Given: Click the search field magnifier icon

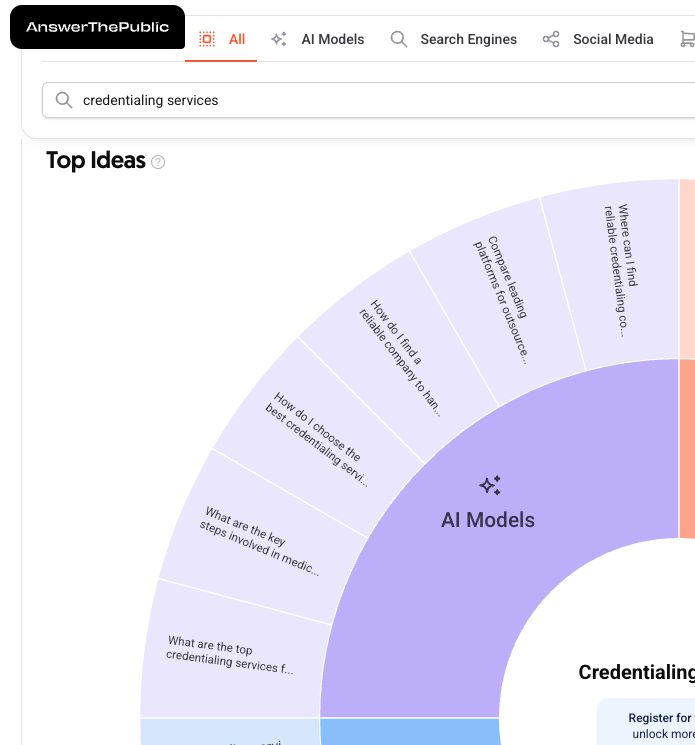Looking at the screenshot, I should point(64,100).
